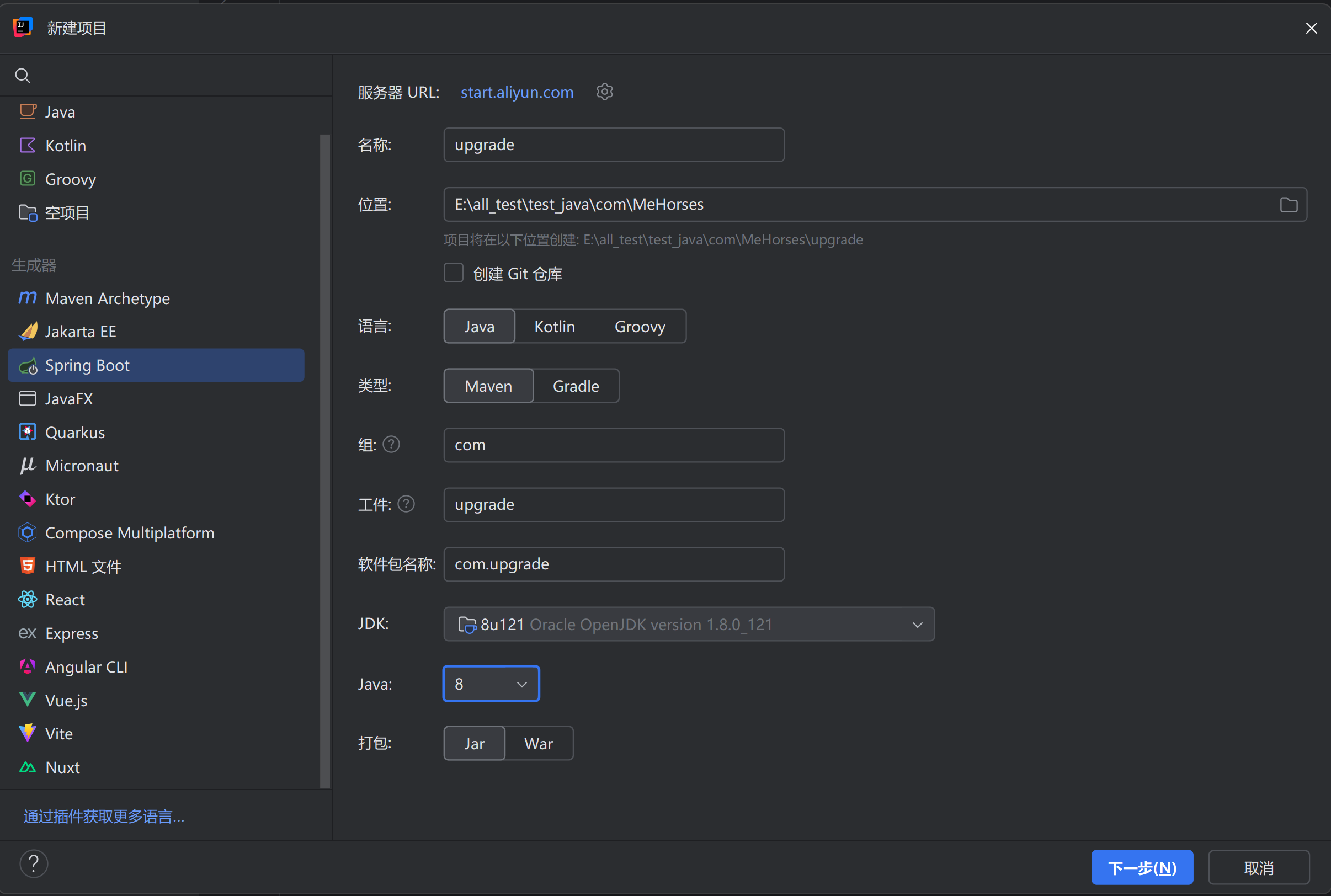Click the search magnifier icon in sidebar
Screen dimensions: 1331x896
click(x=22, y=76)
